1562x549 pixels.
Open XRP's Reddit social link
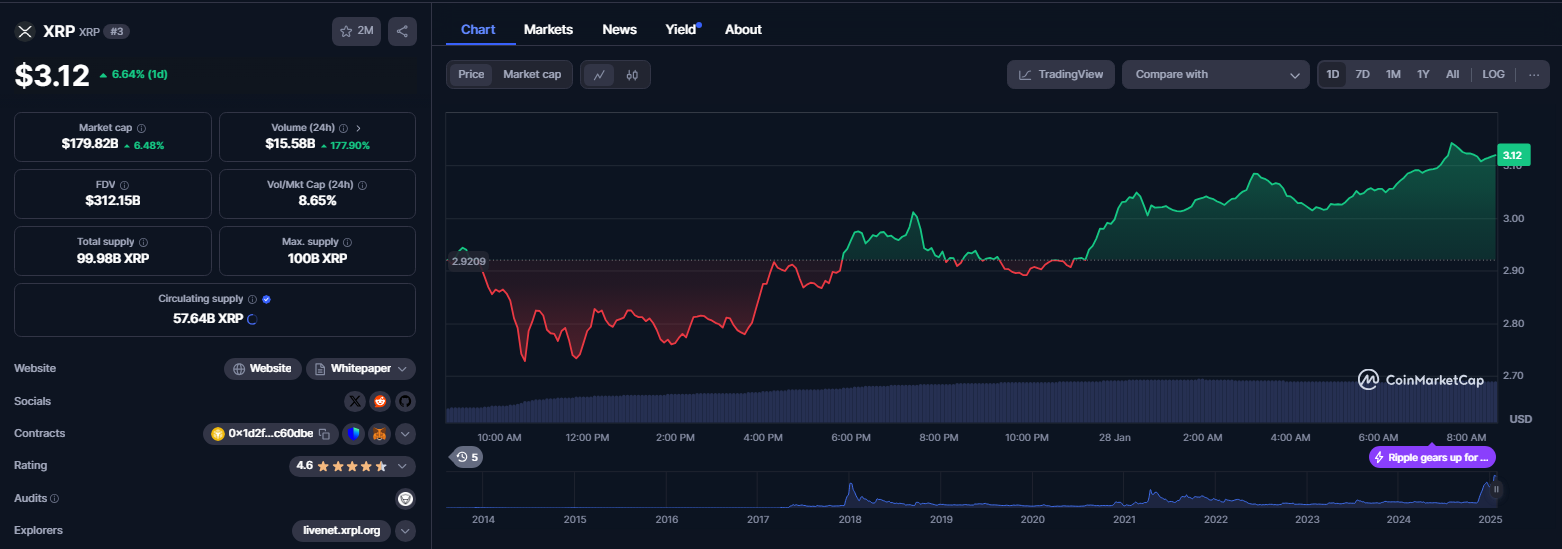coord(380,401)
